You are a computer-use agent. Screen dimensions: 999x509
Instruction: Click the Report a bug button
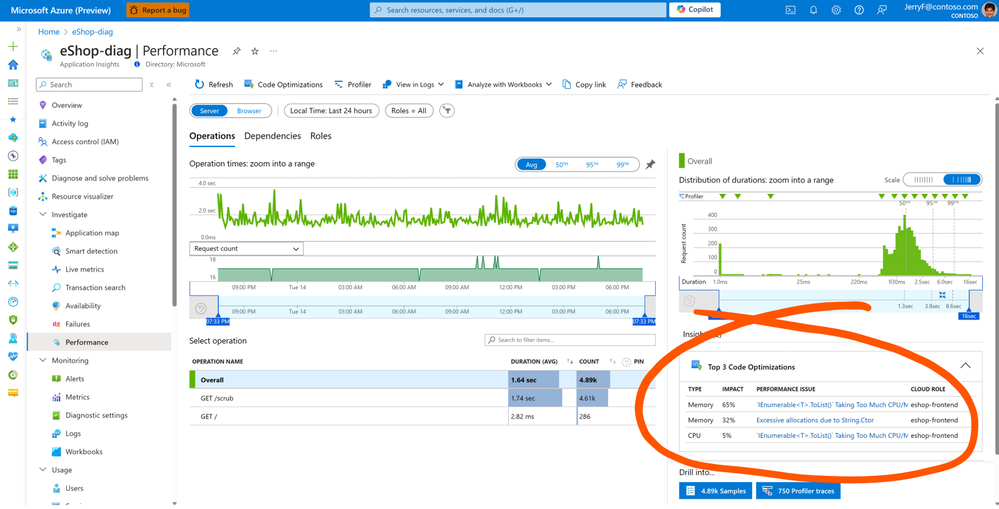157,10
